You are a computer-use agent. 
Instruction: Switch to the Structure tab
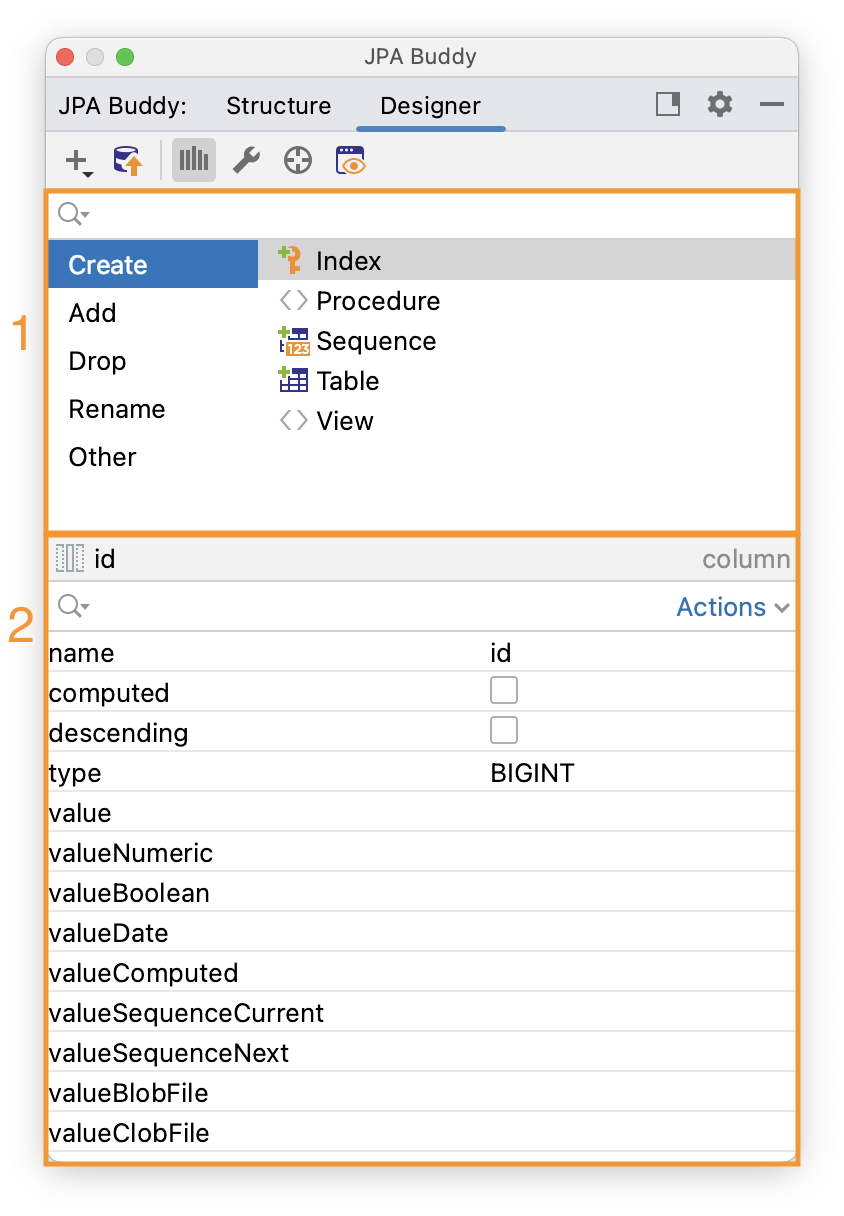click(x=278, y=106)
